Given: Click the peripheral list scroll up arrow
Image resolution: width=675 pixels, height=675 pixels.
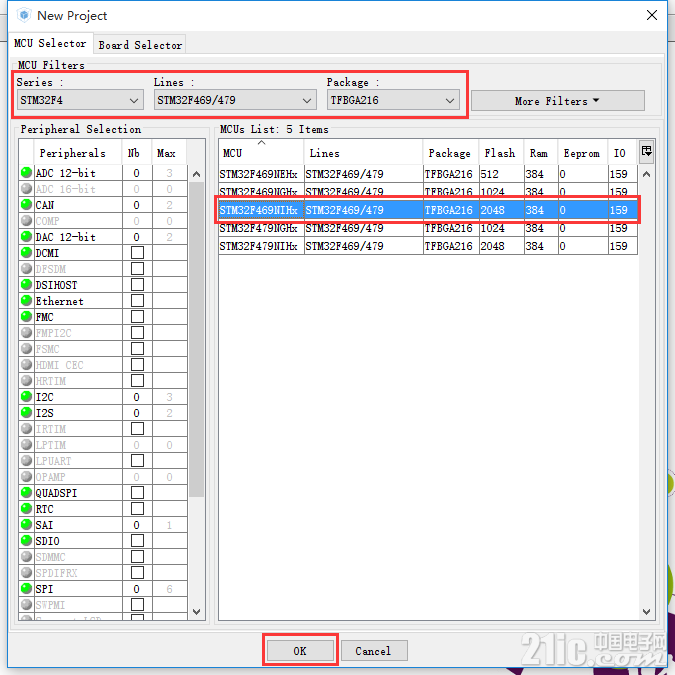Looking at the screenshot, I should point(196,174).
